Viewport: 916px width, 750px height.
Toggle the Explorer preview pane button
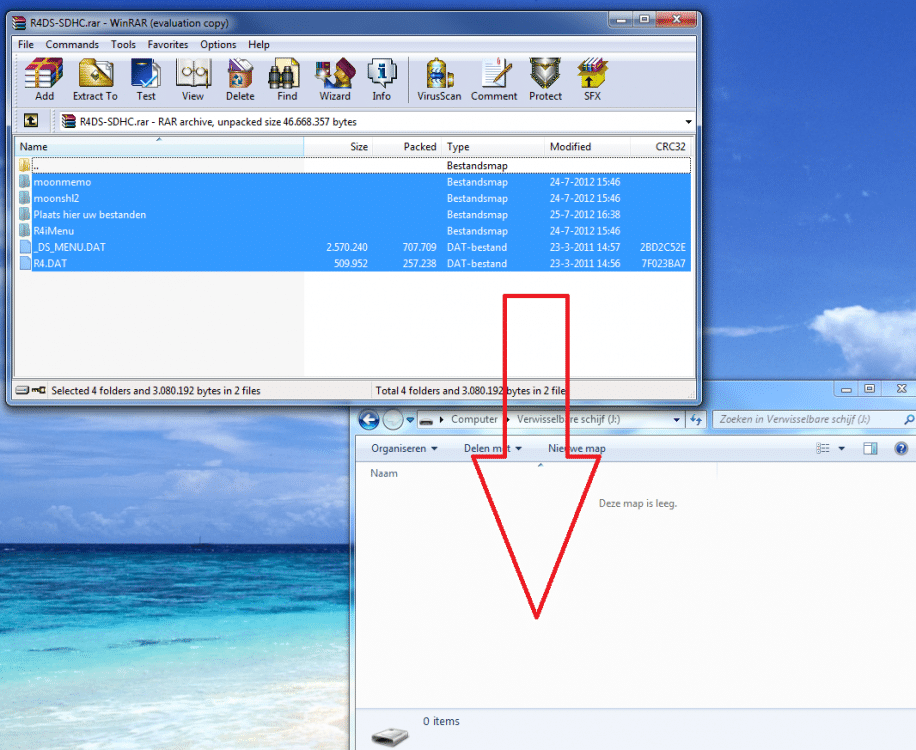point(870,449)
